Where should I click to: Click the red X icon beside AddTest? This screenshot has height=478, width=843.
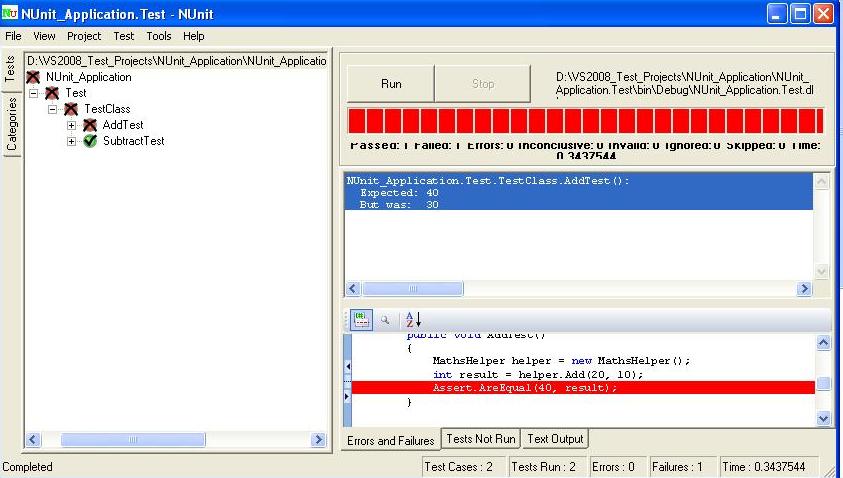(x=90, y=125)
